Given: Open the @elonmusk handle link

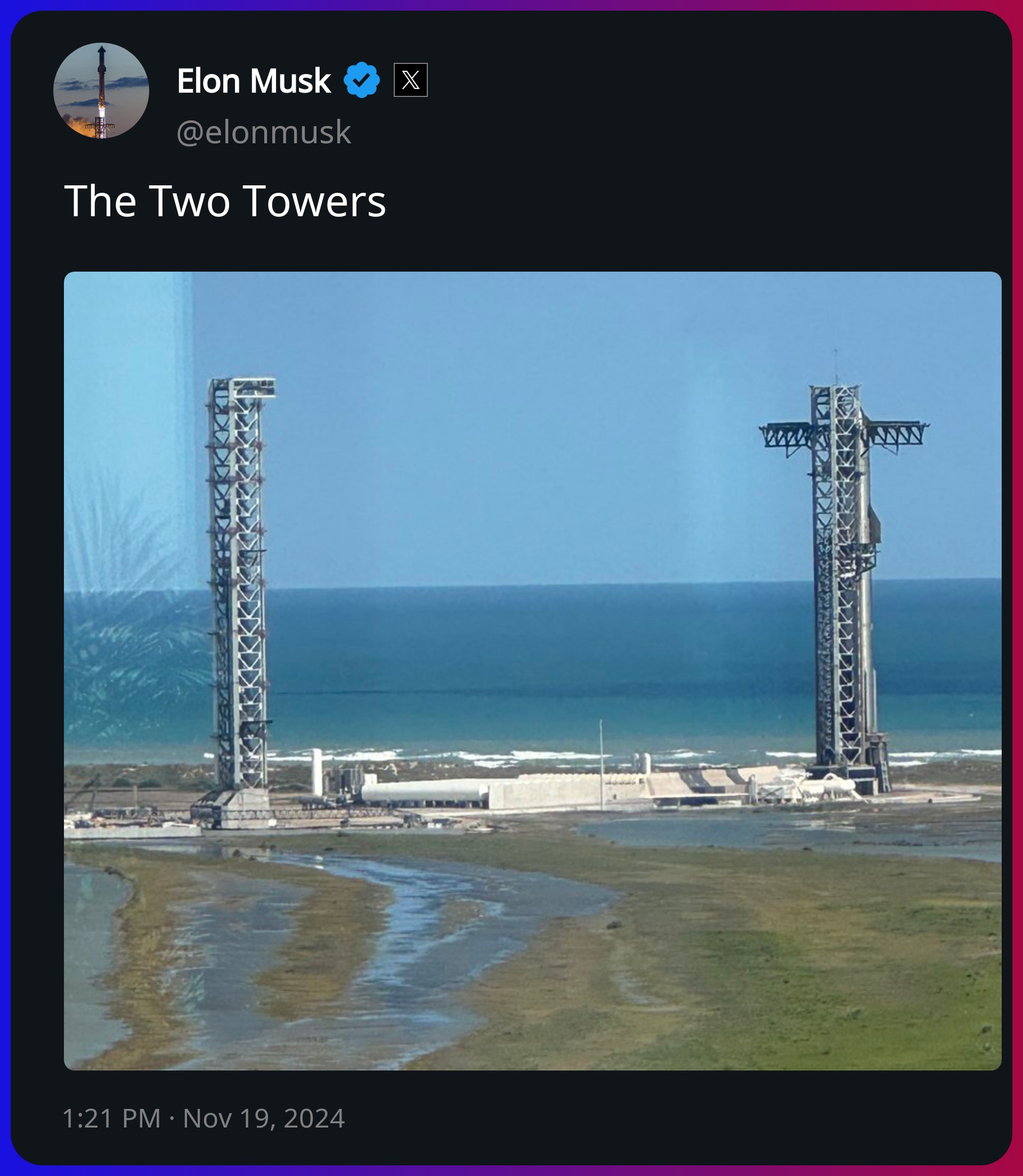Looking at the screenshot, I should (264, 132).
